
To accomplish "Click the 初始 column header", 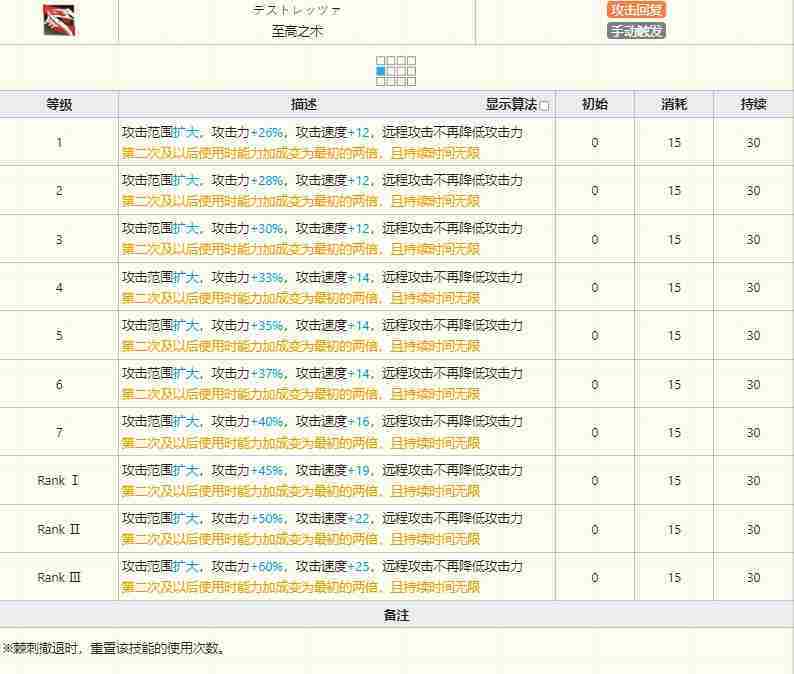I will (594, 104).
